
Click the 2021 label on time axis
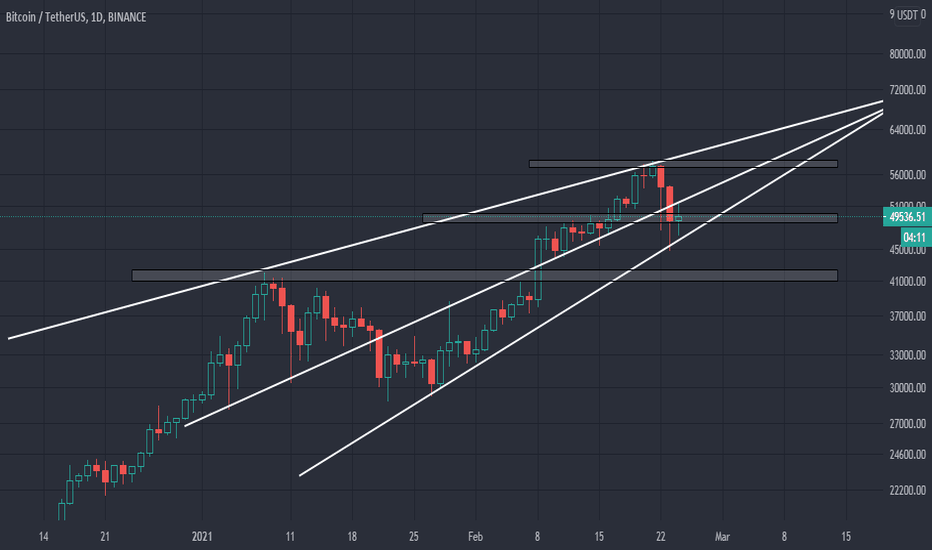[x=202, y=537]
